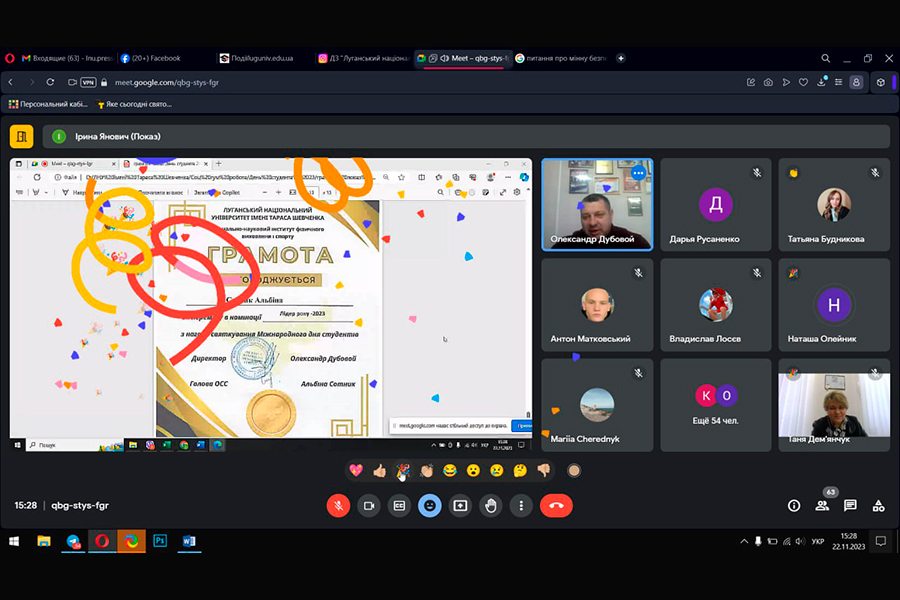Open Opera's tab search
This screenshot has height=600, width=900.
coord(825,58)
